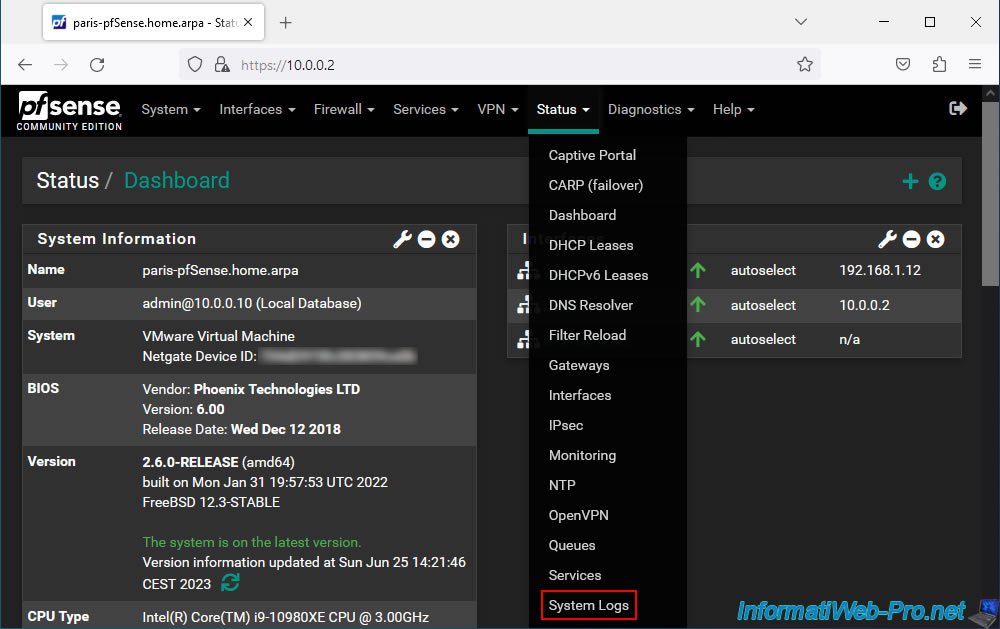This screenshot has width=1000, height=629.
Task: Expand the System menu
Action: point(171,110)
